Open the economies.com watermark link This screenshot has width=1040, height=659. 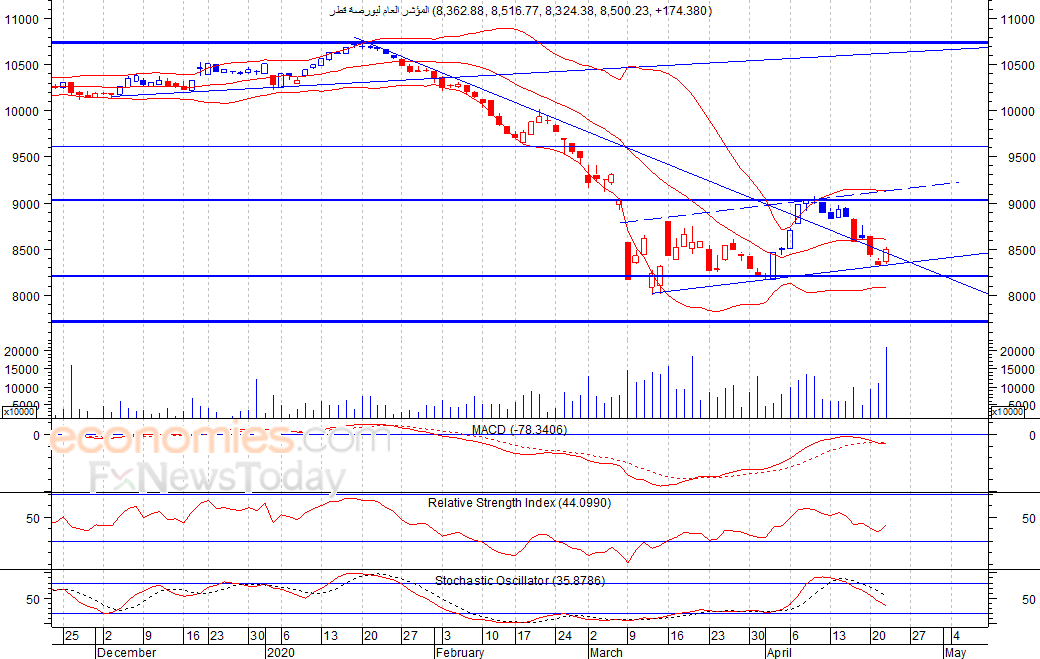coord(221,438)
